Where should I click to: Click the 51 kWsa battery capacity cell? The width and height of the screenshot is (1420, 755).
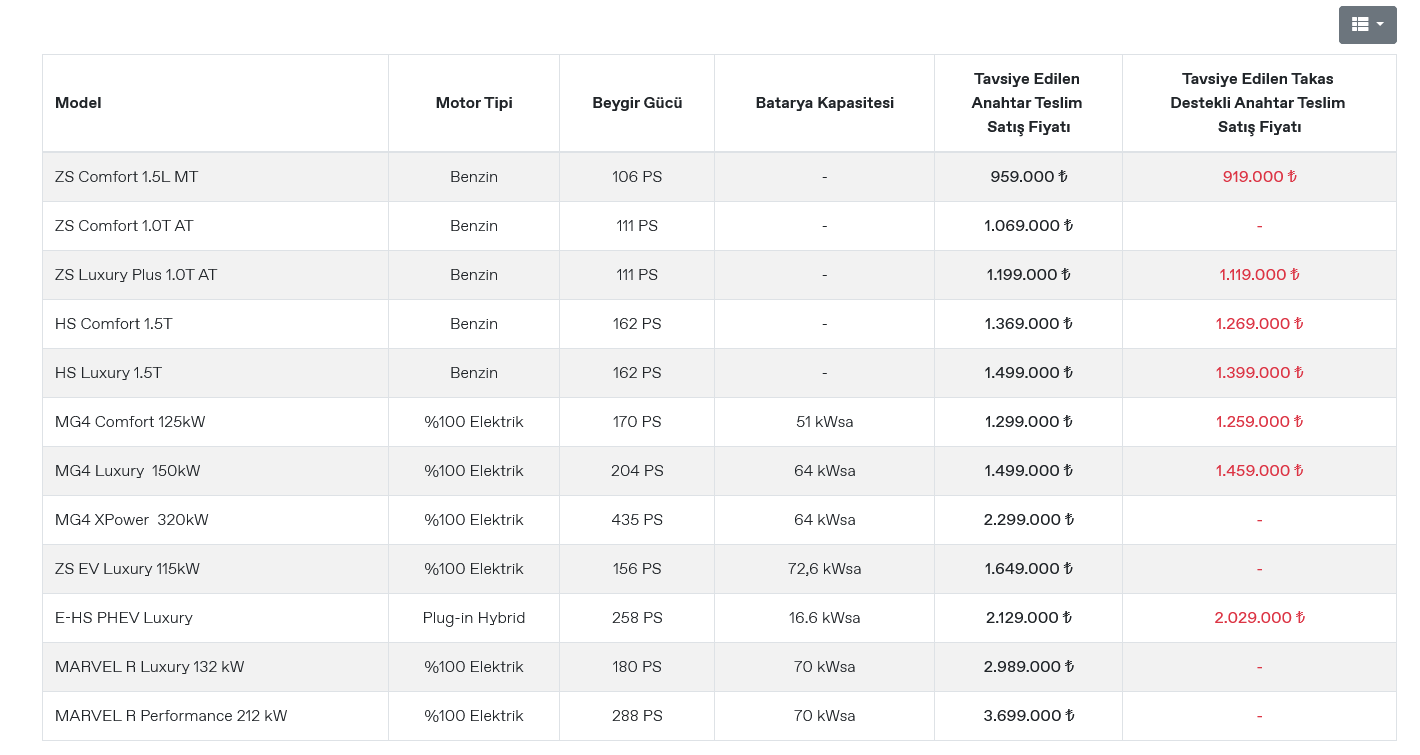click(x=825, y=422)
